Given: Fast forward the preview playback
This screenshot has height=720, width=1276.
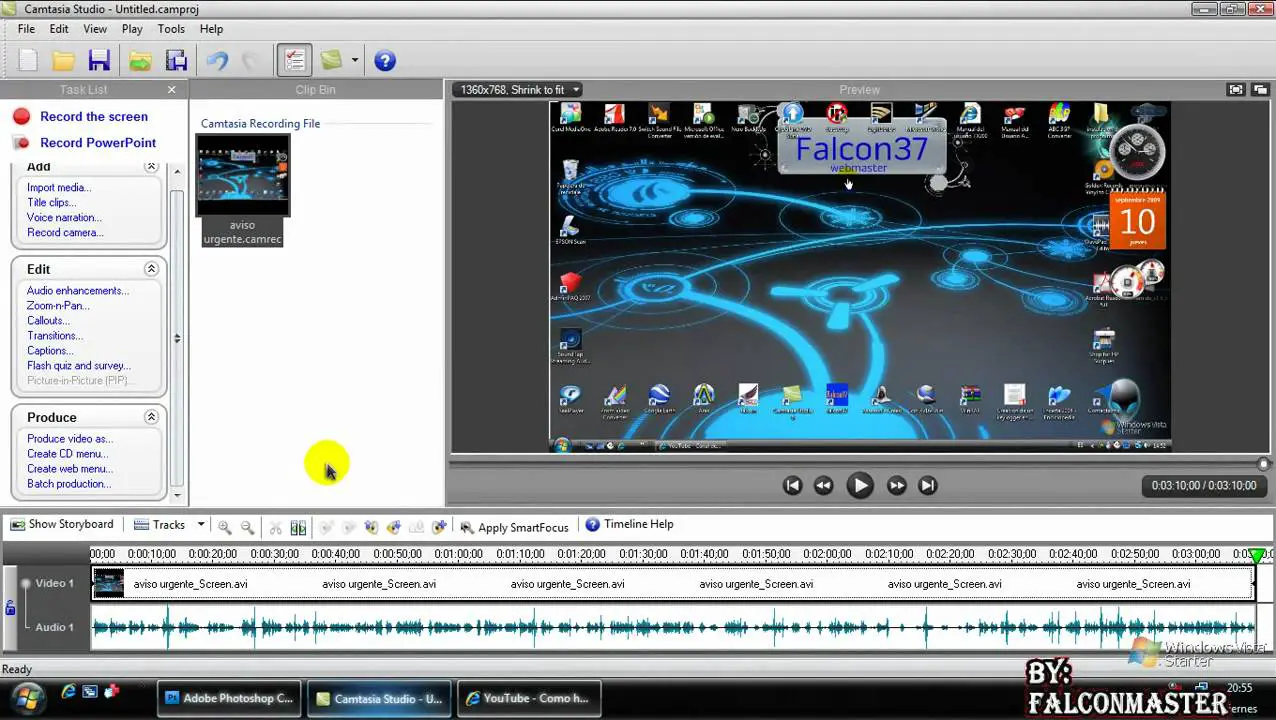Looking at the screenshot, I should [x=896, y=485].
